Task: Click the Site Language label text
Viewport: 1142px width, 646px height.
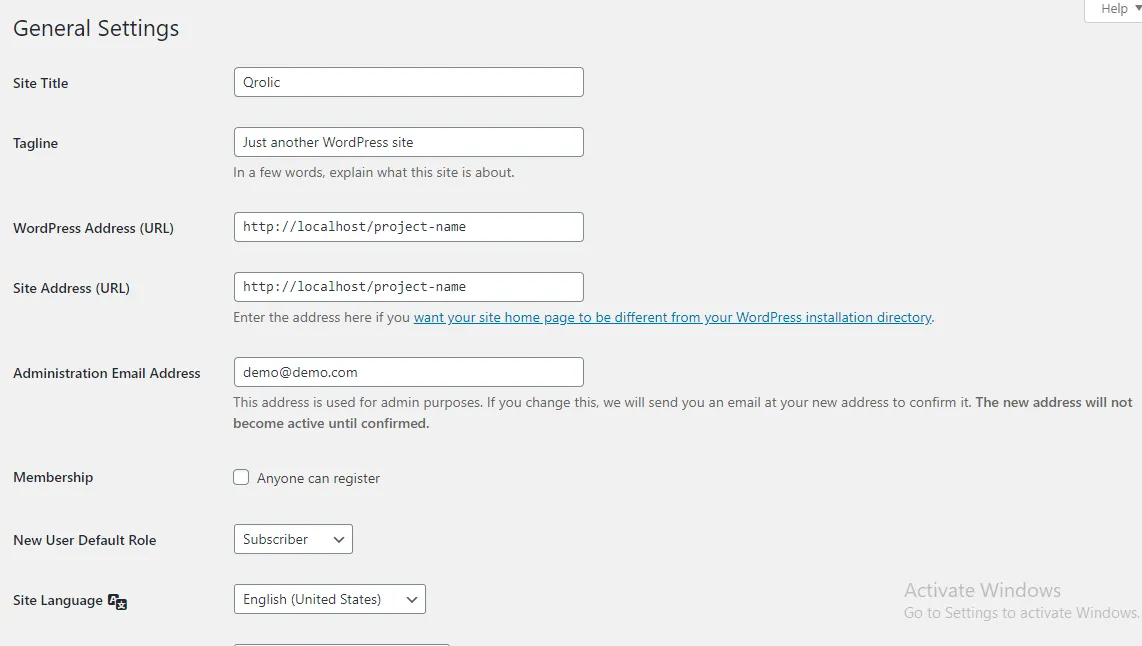Action: (57, 600)
